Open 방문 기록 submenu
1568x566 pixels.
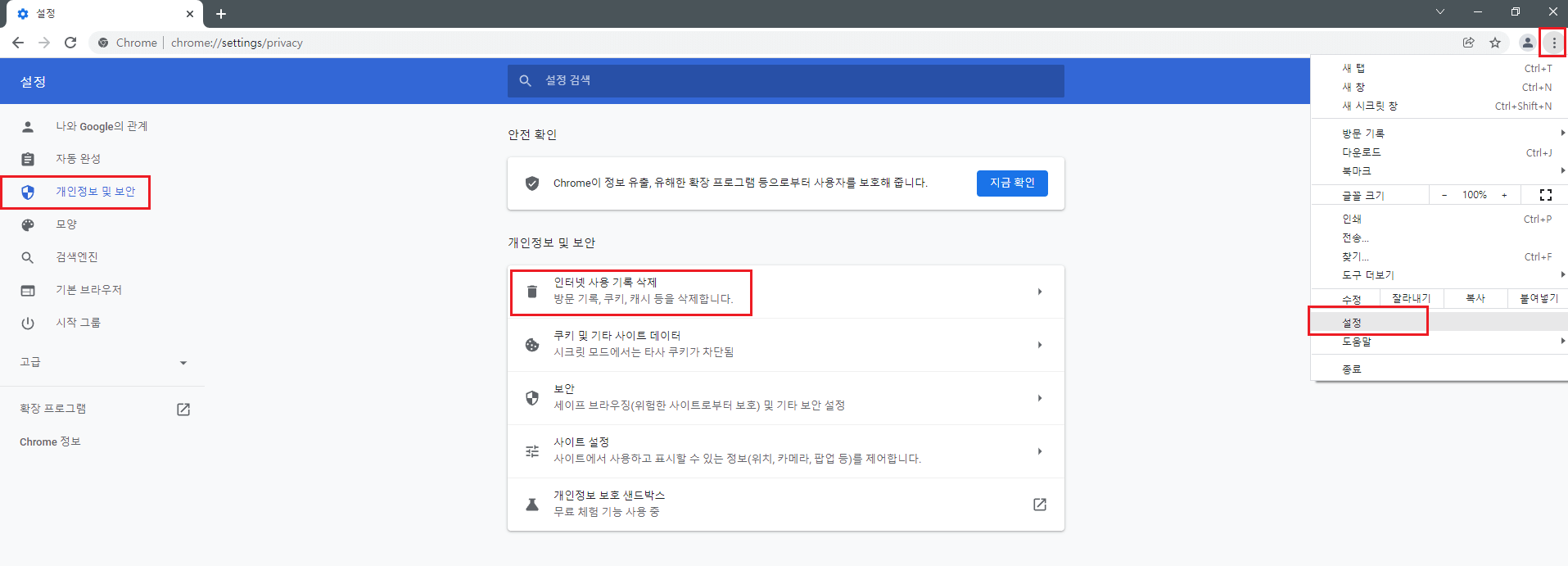click(1439, 133)
